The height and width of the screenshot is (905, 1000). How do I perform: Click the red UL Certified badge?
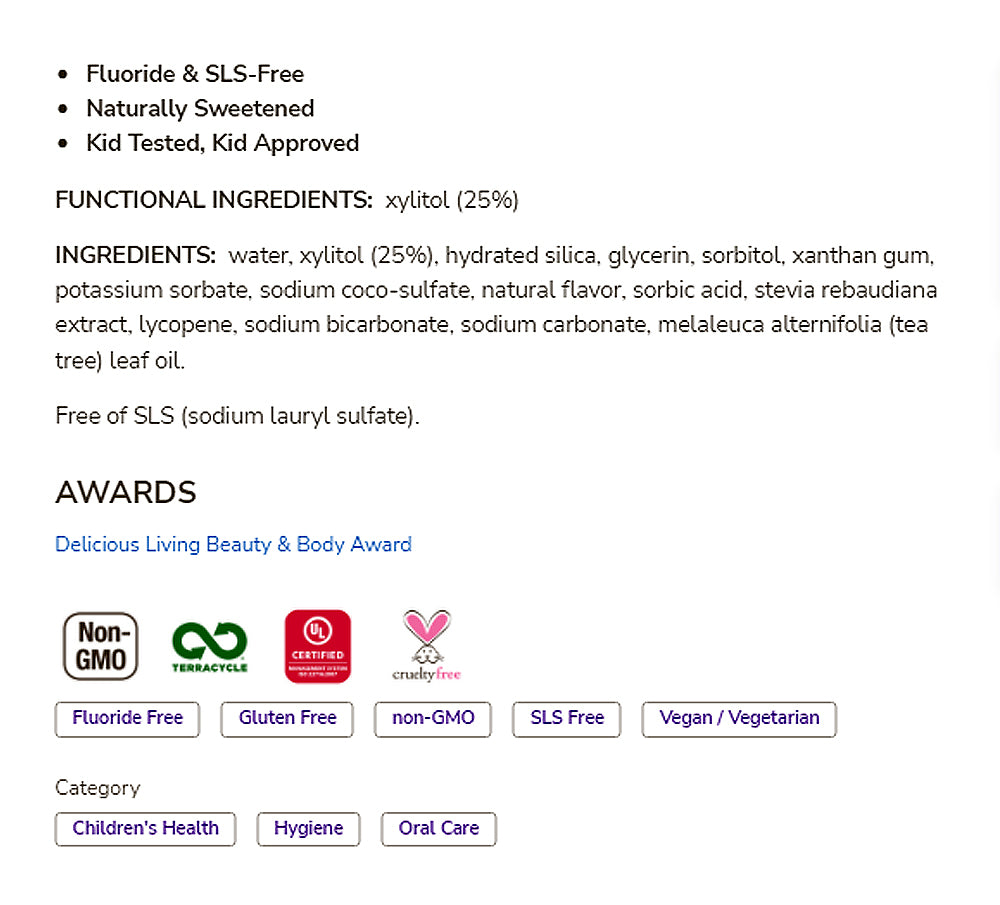click(x=318, y=646)
